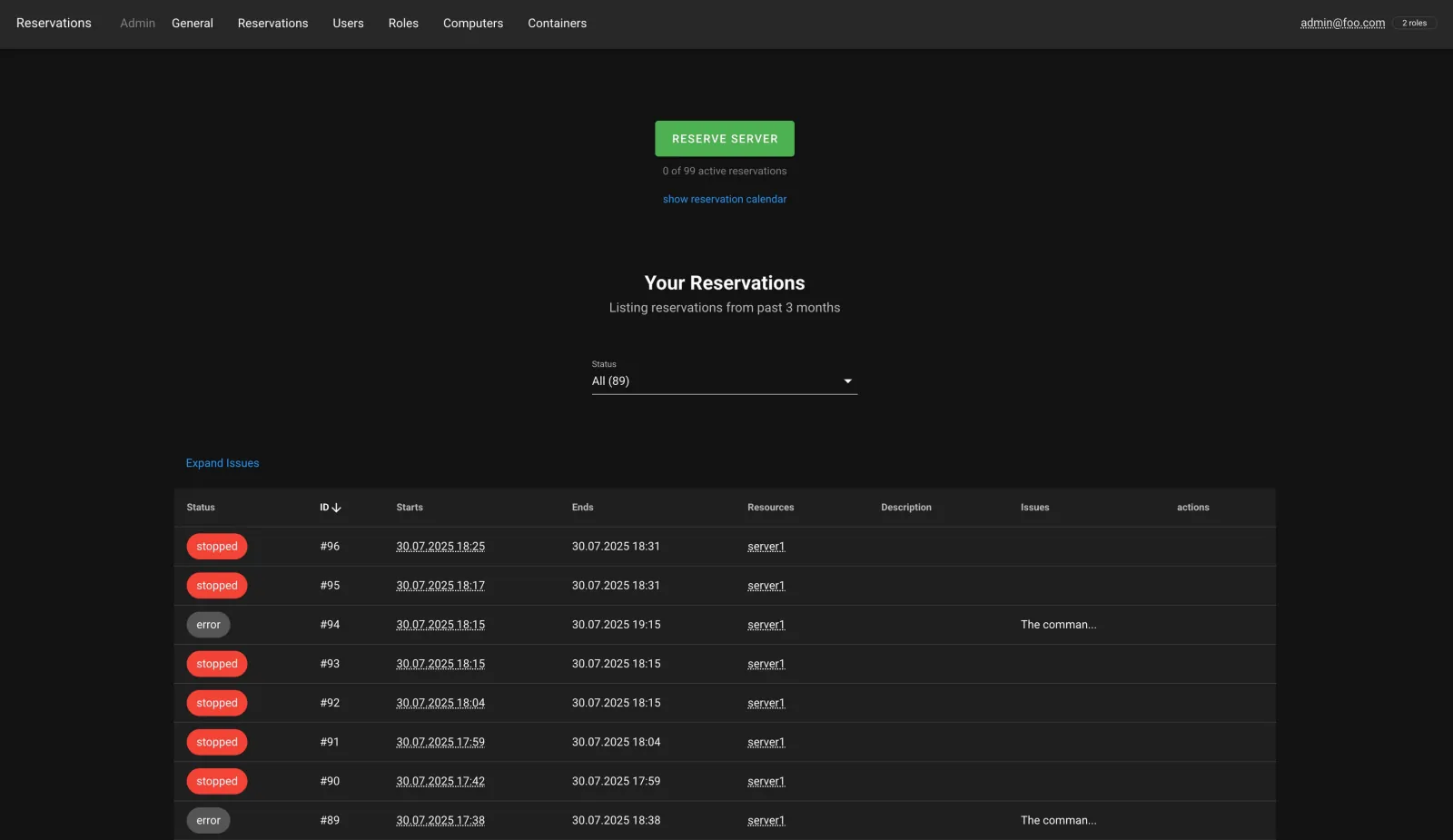Click reservation ID #92
1453x840 pixels.
click(330, 703)
